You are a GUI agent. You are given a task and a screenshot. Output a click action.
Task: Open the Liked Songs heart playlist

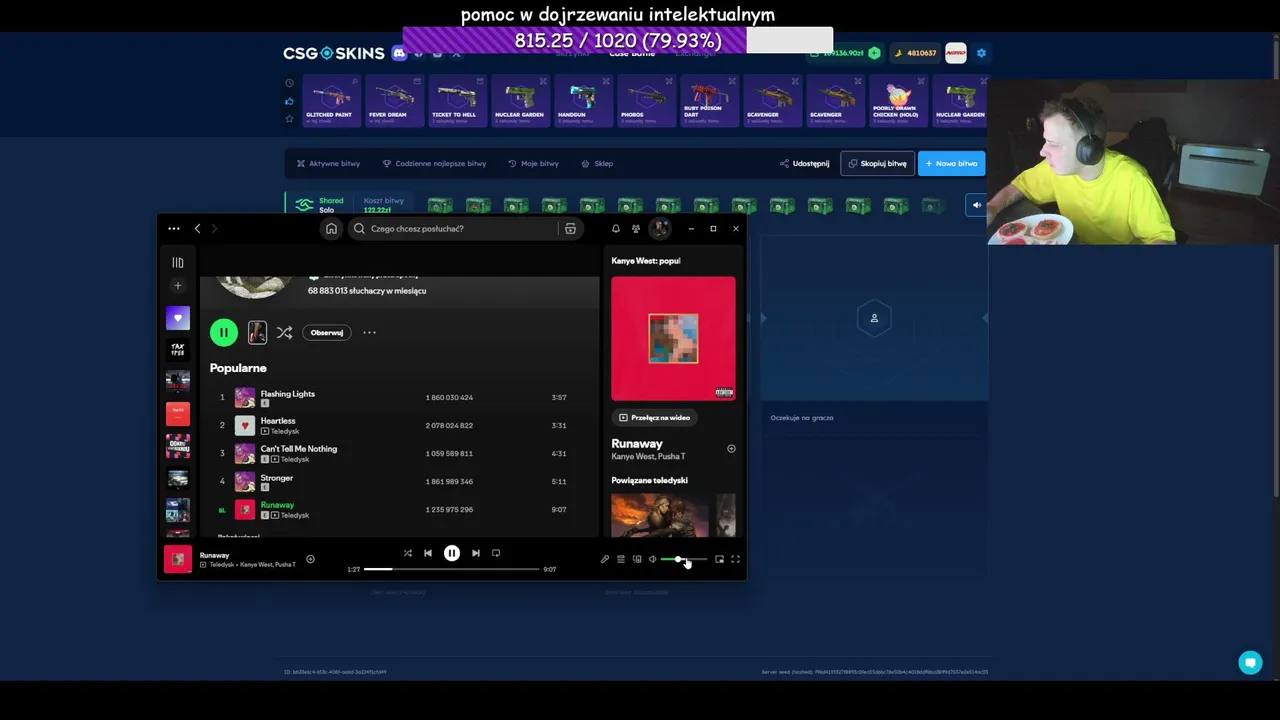coord(178,318)
